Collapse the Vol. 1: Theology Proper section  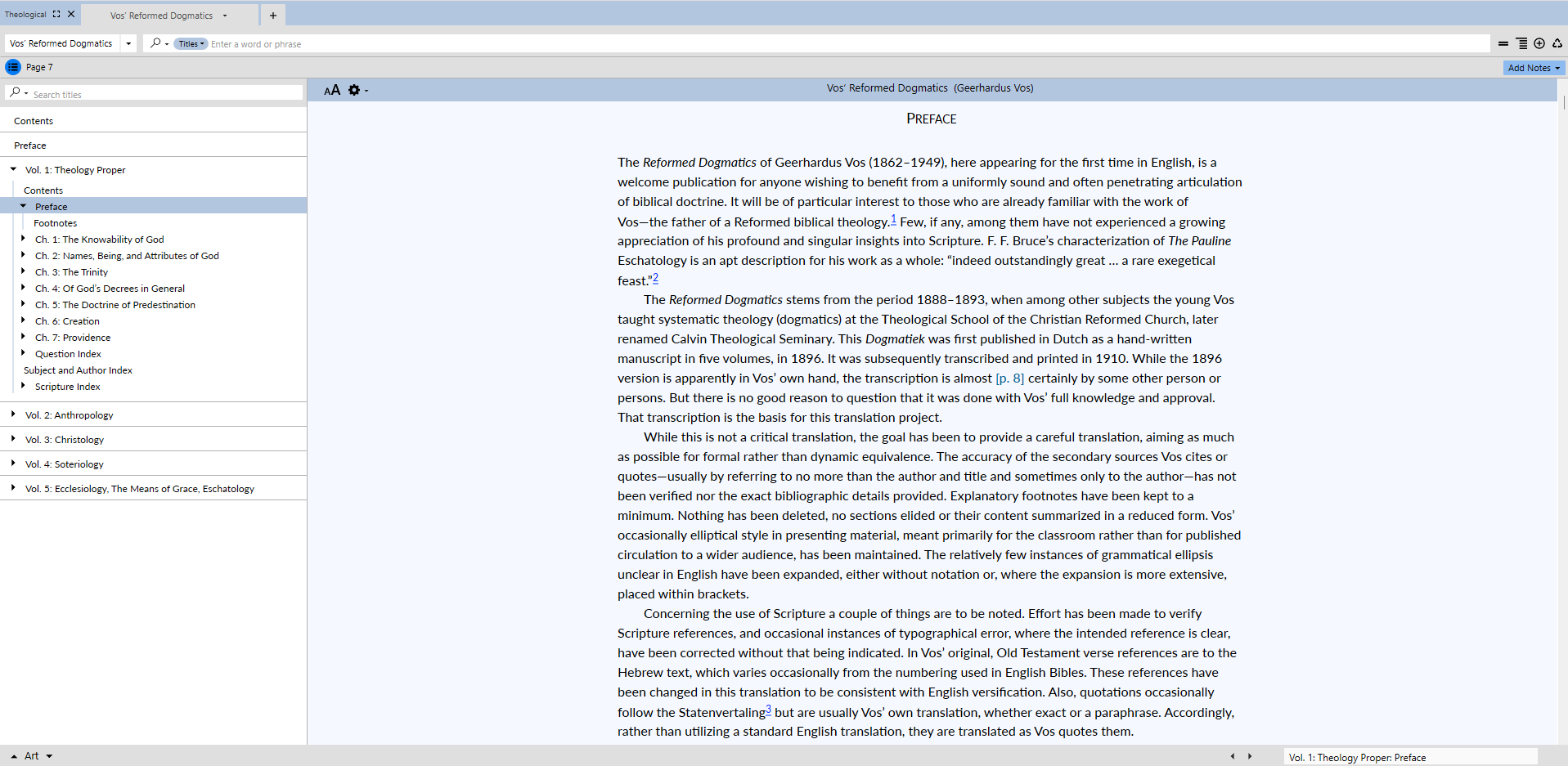click(13, 169)
